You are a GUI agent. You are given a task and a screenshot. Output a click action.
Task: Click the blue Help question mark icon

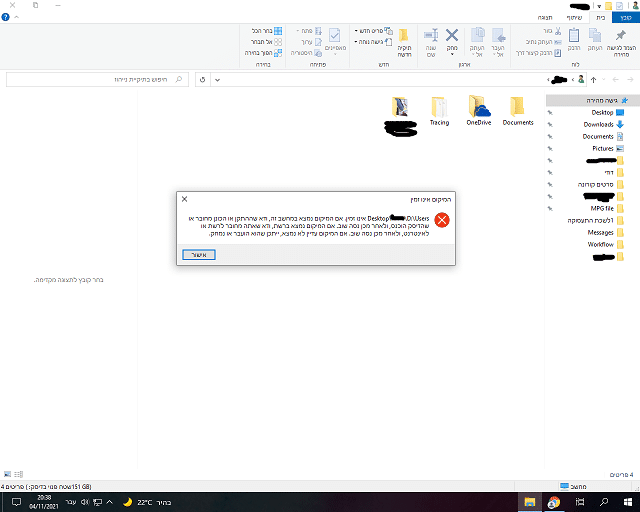(5, 17)
